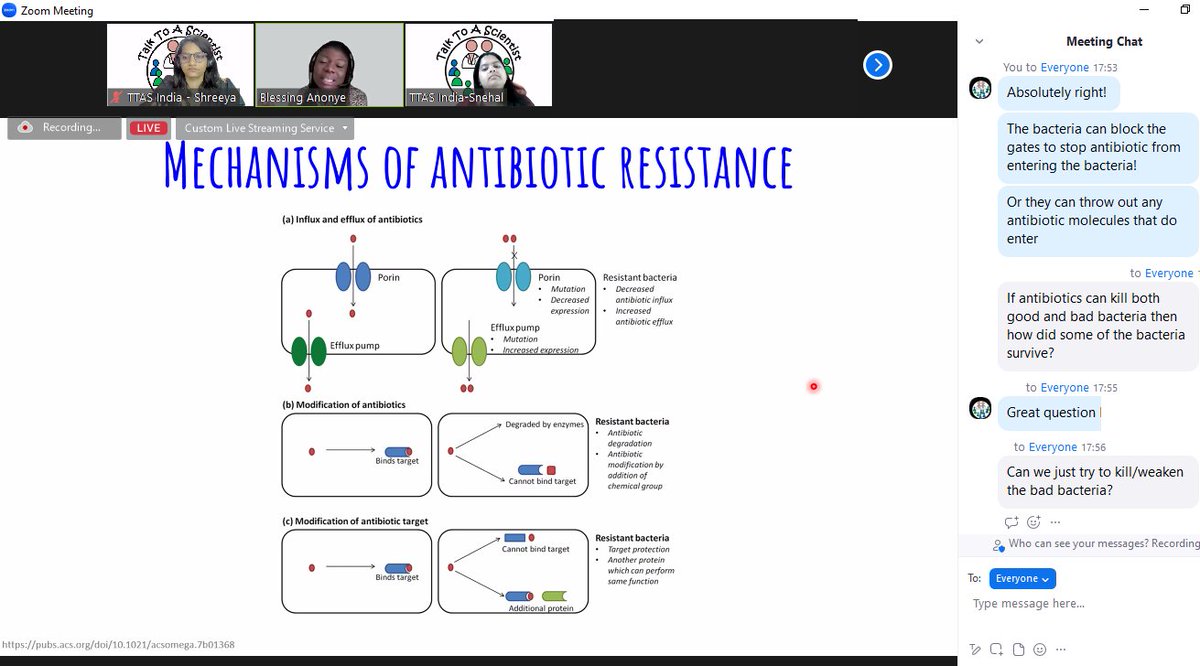The image size is (1200, 666).
Task: Click the 'how did some bacteria survive' message
Action: [x=1097, y=326]
